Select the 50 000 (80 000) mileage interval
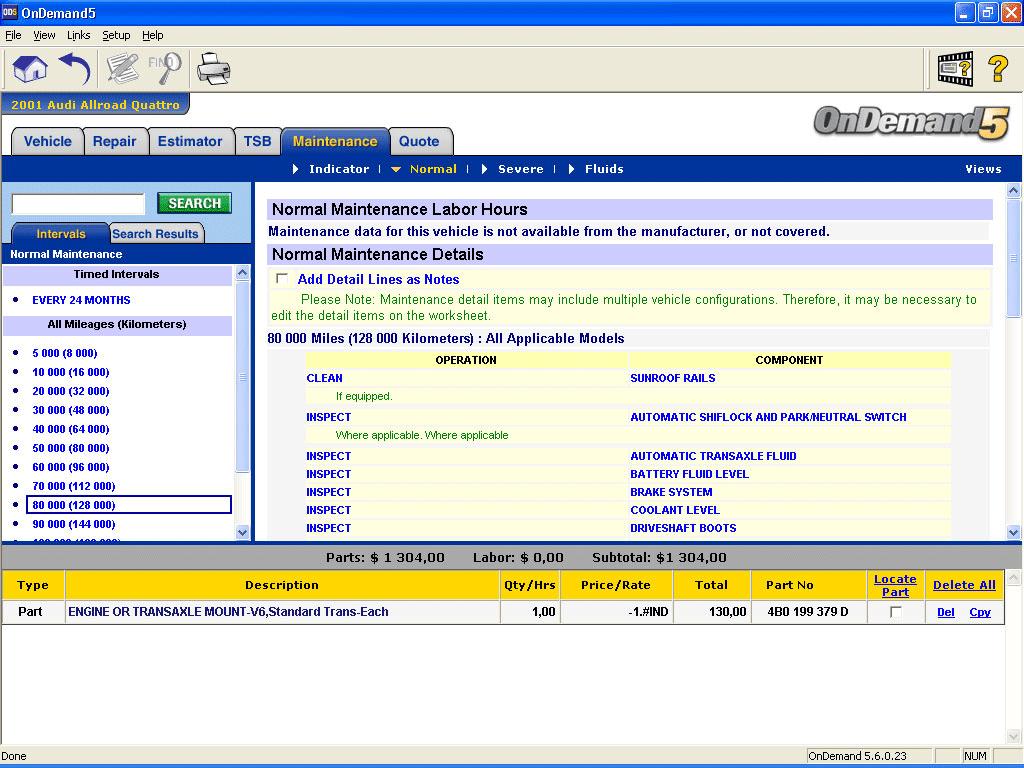 [71, 448]
